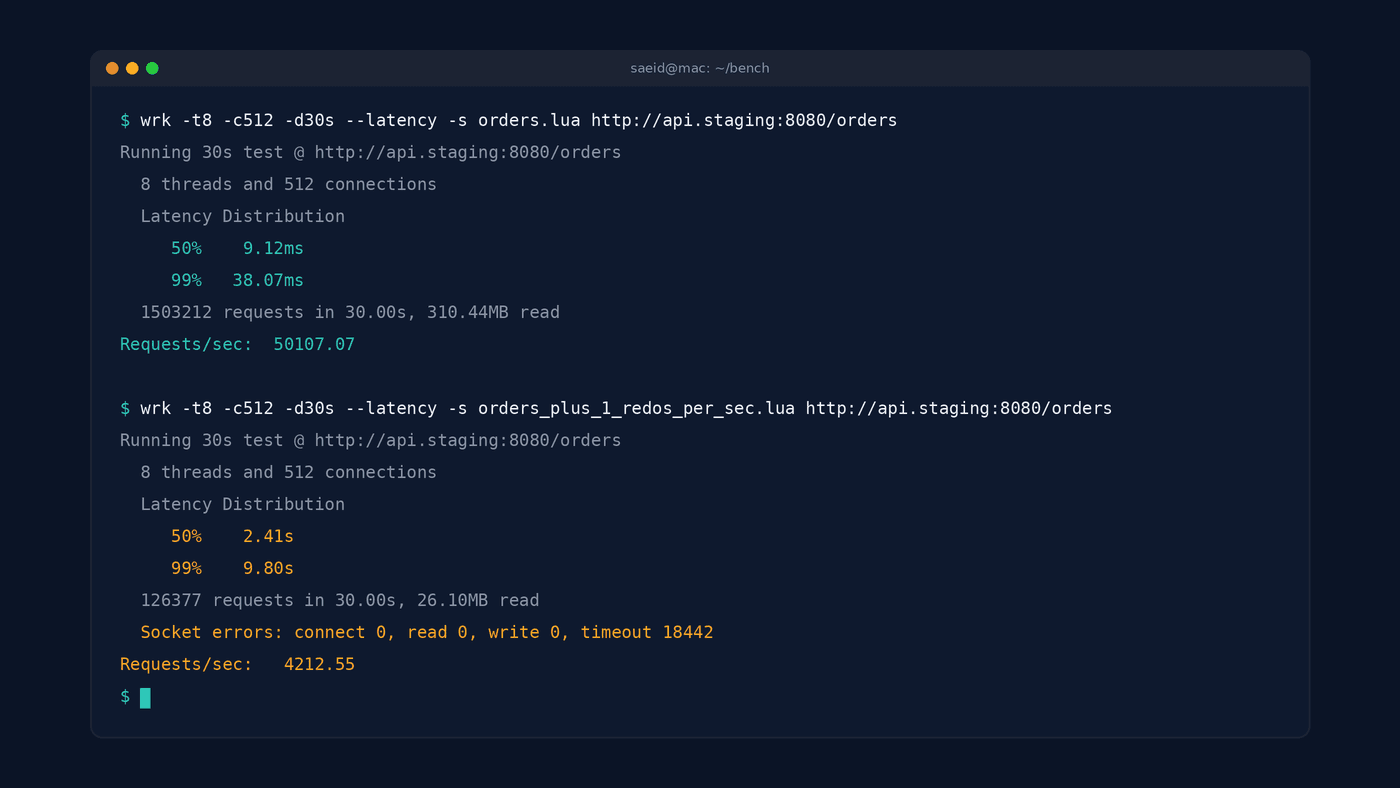Image resolution: width=1400 pixels, height=788 pixels.
Task: Click the 38.07ms 99th percentile latency
Action: pos(268,280)
